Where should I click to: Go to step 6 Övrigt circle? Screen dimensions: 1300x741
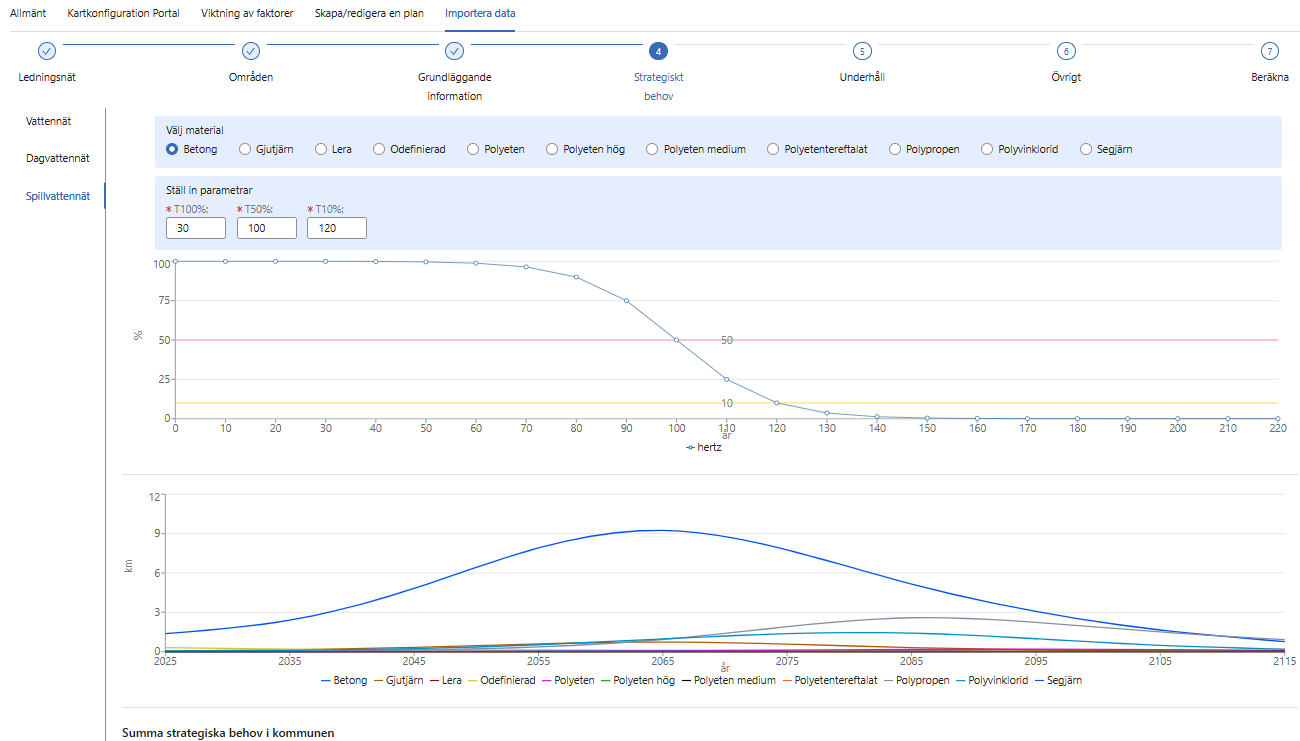[x=1066, y=51]
